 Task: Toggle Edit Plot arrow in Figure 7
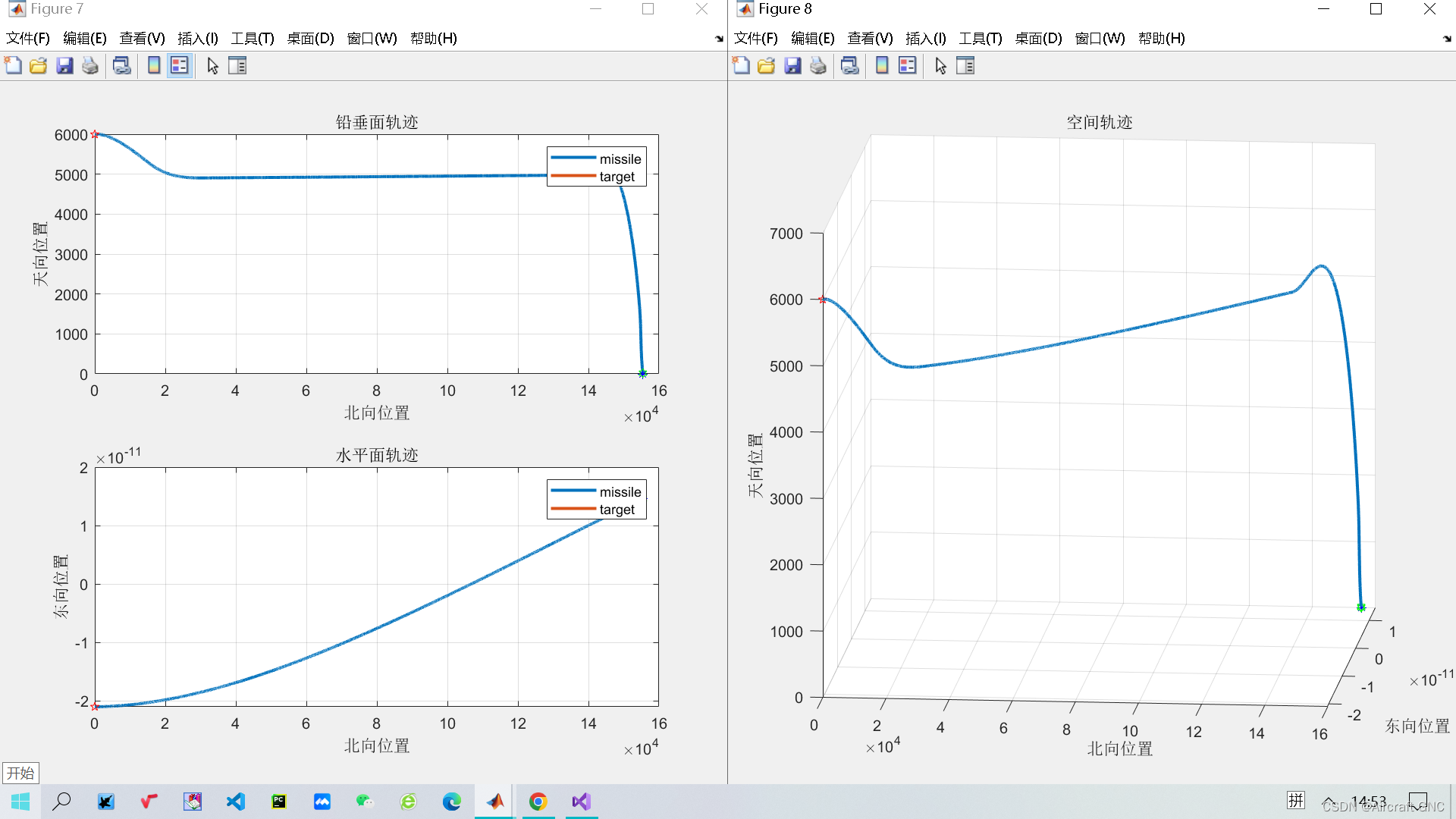coord(212,66)
